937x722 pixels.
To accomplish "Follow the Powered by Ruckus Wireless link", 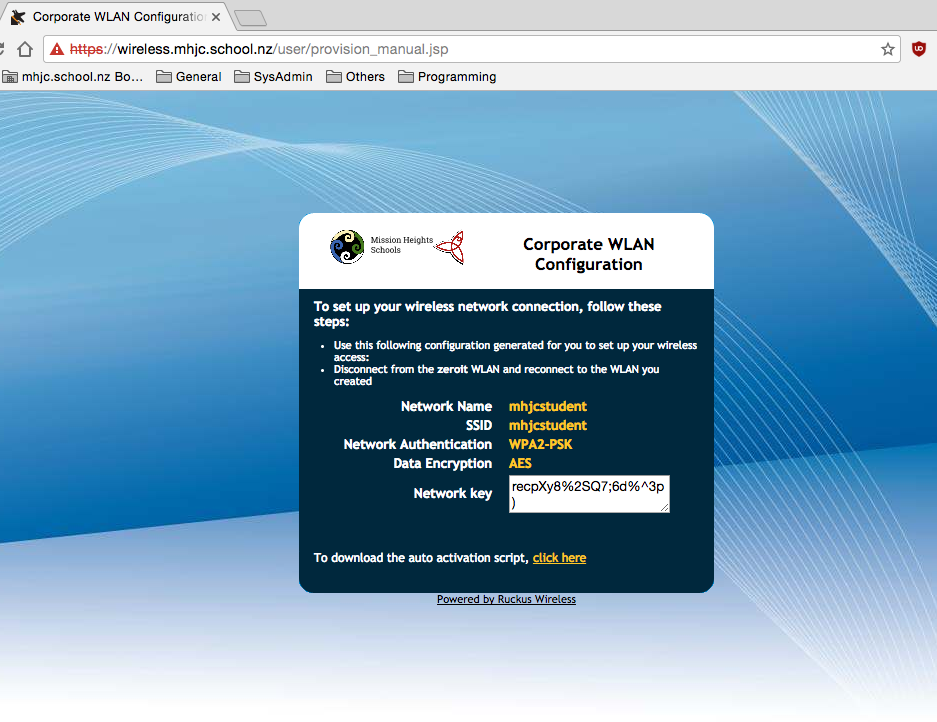I will [506, 600].
